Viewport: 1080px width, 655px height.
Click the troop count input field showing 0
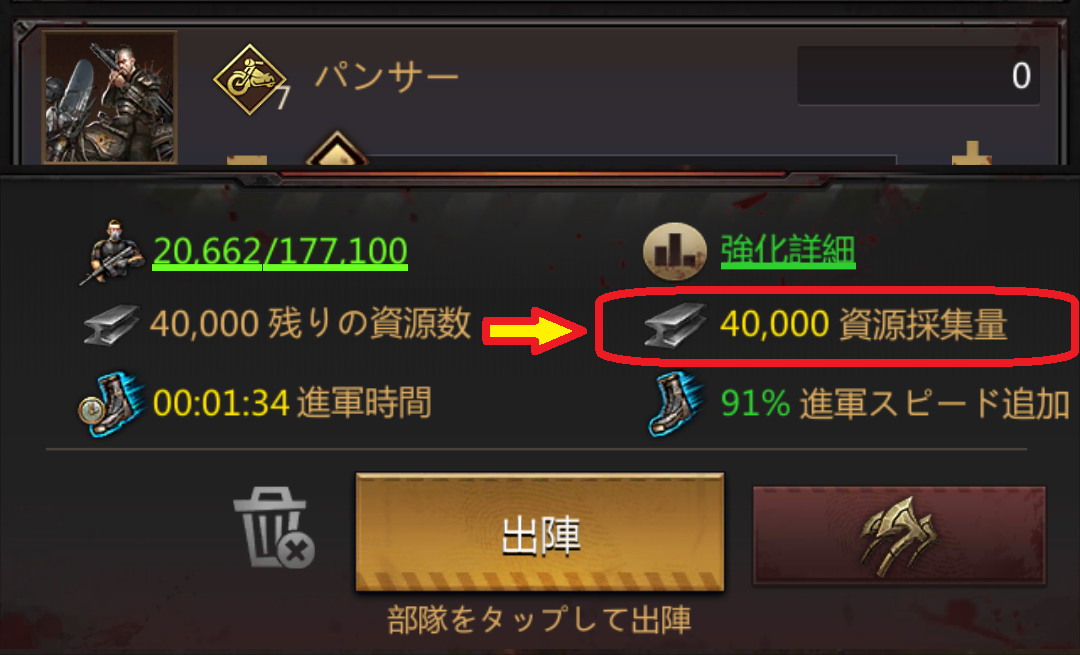tap(918, 76)
